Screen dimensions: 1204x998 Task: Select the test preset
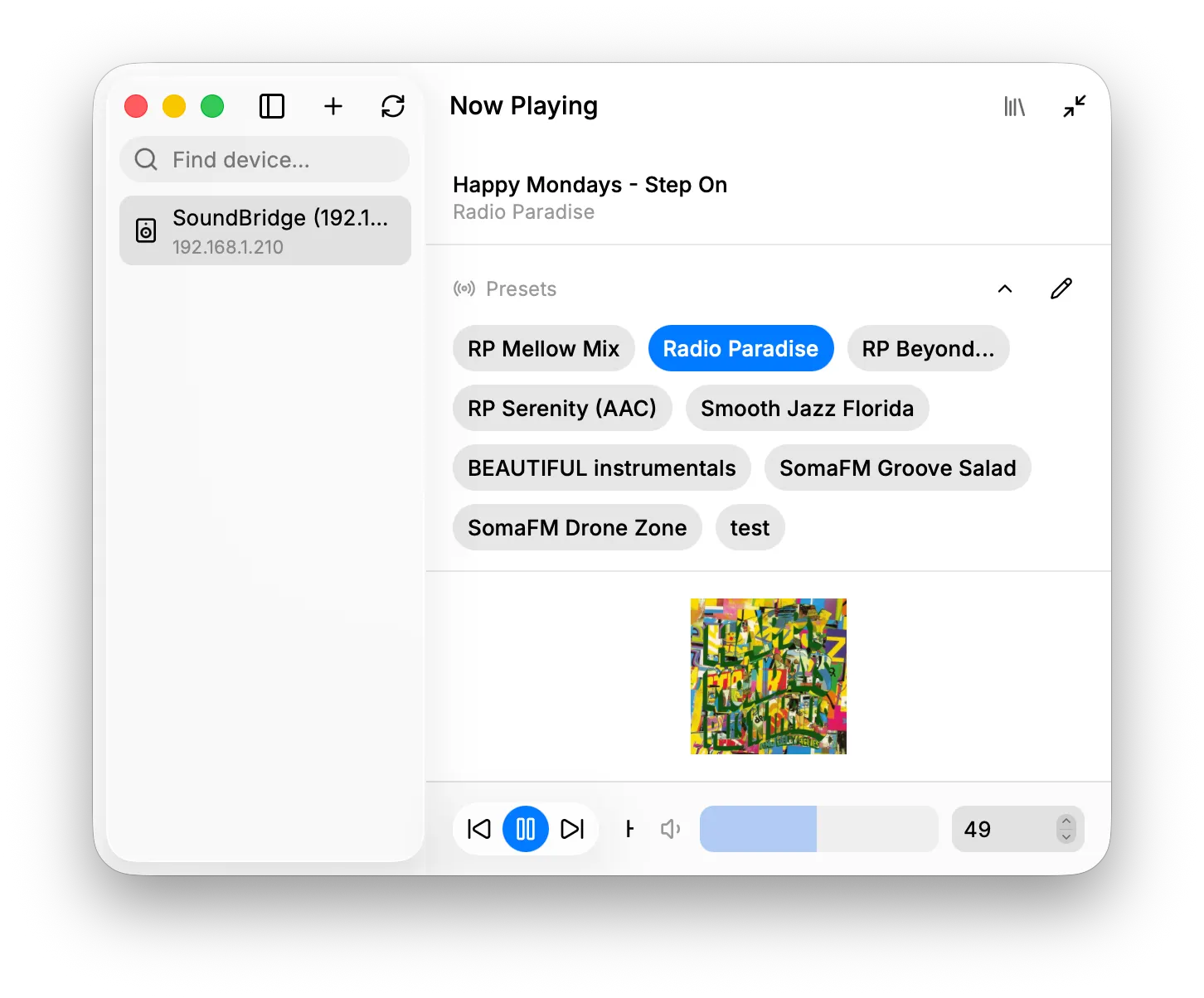point(750,527)
